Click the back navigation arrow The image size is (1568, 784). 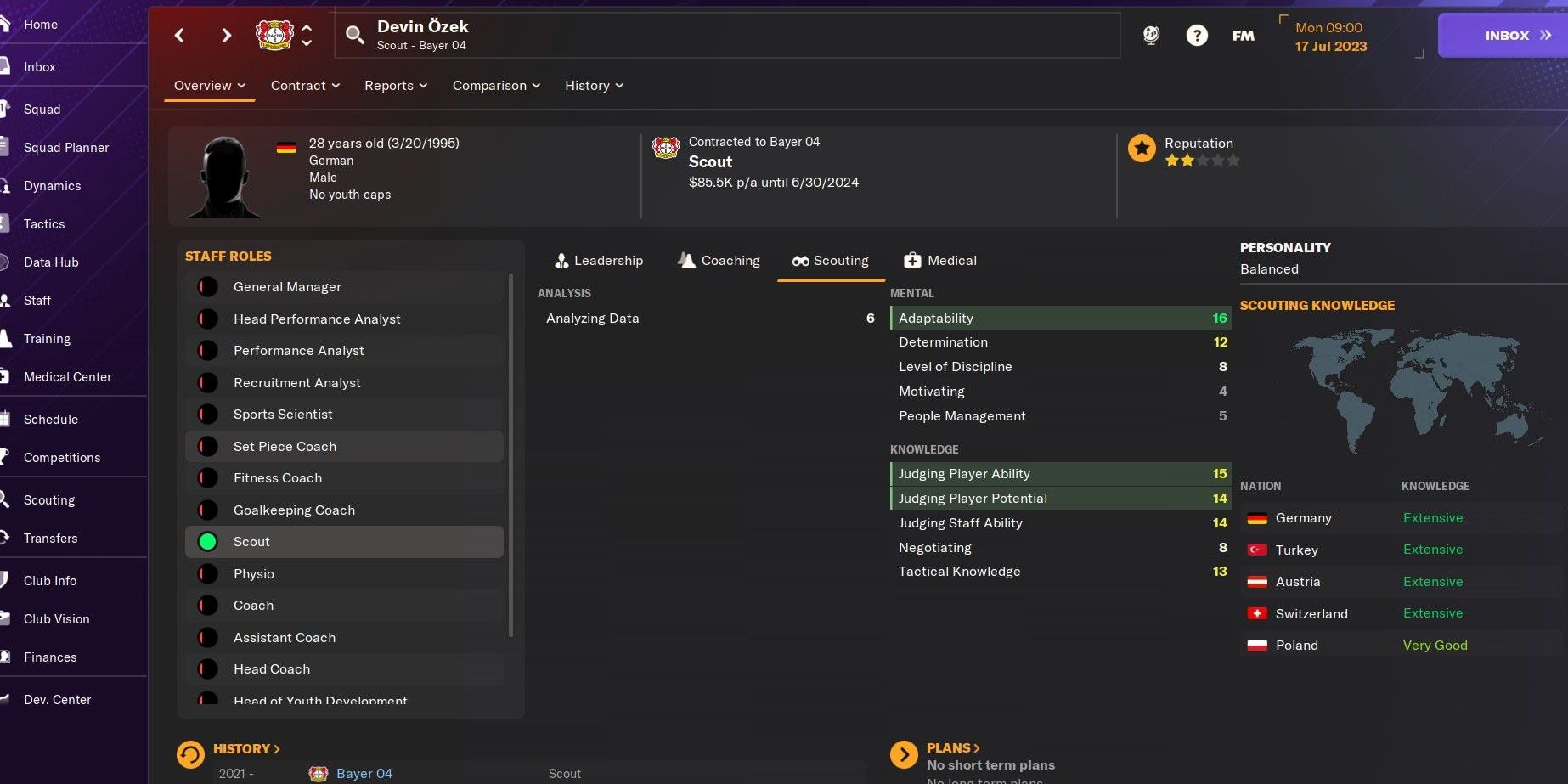coord(179,35)
